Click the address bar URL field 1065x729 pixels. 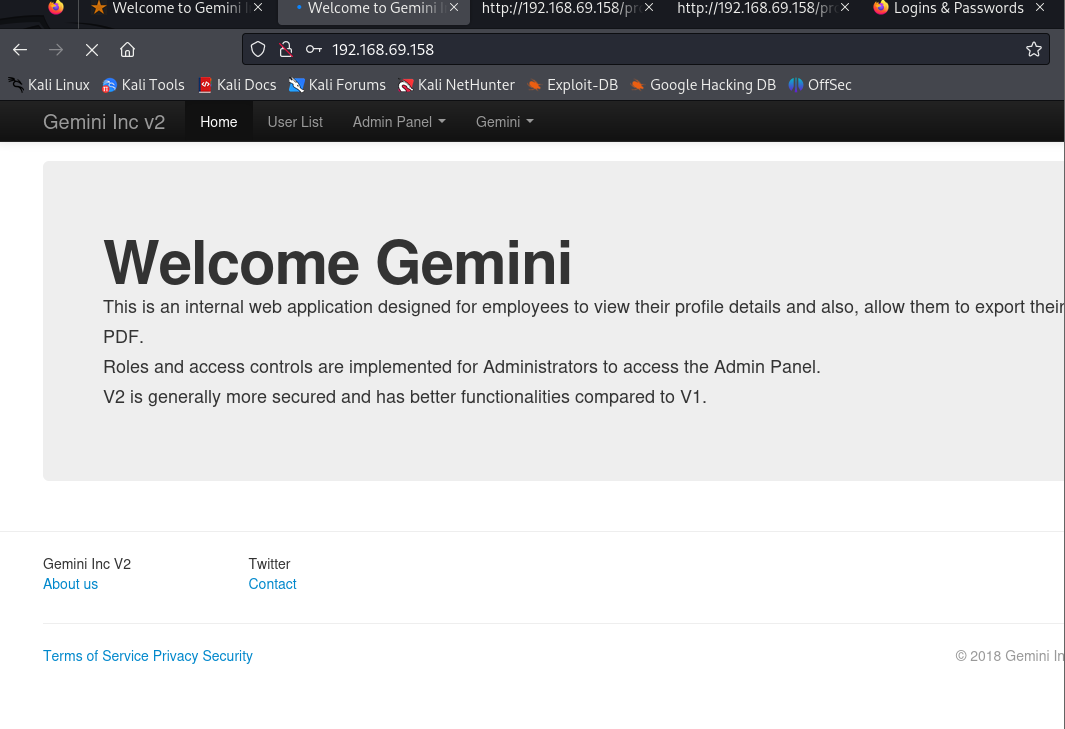pyautogui.click(x=672, y=50)
